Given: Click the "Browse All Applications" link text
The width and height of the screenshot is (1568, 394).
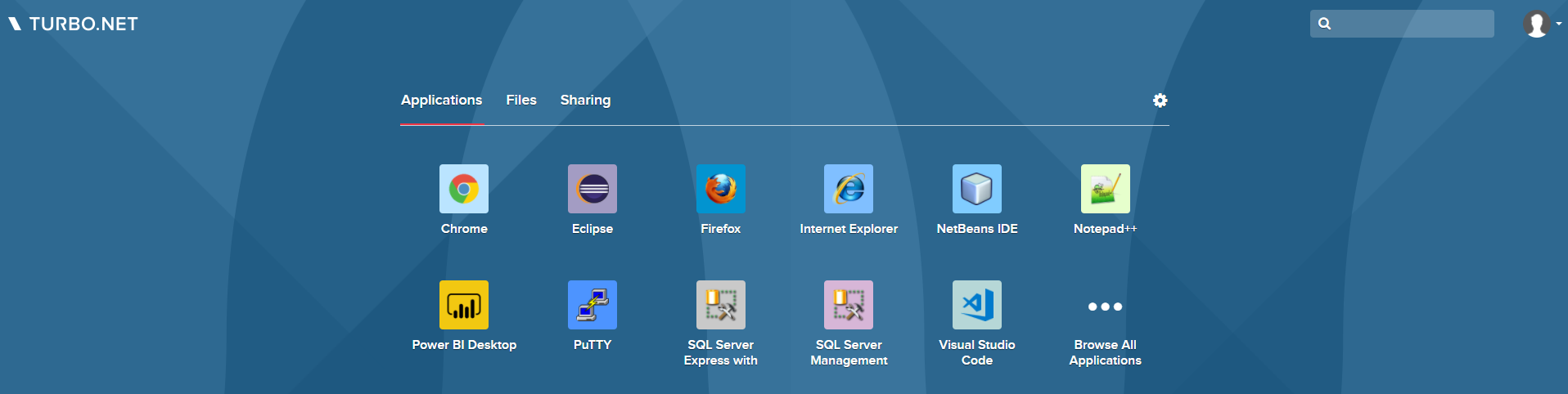Looking at the screenshot, I should coord(1106,352).
